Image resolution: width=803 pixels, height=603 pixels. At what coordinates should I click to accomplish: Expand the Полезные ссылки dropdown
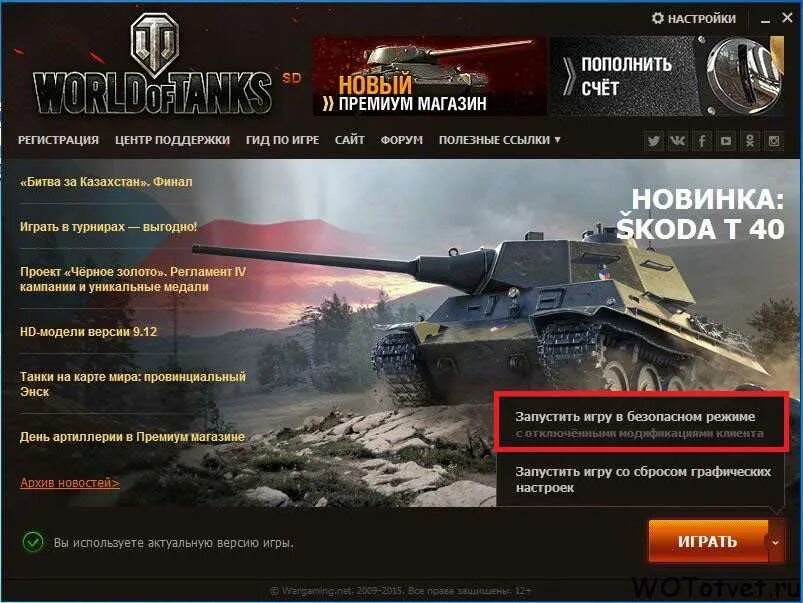499,140
